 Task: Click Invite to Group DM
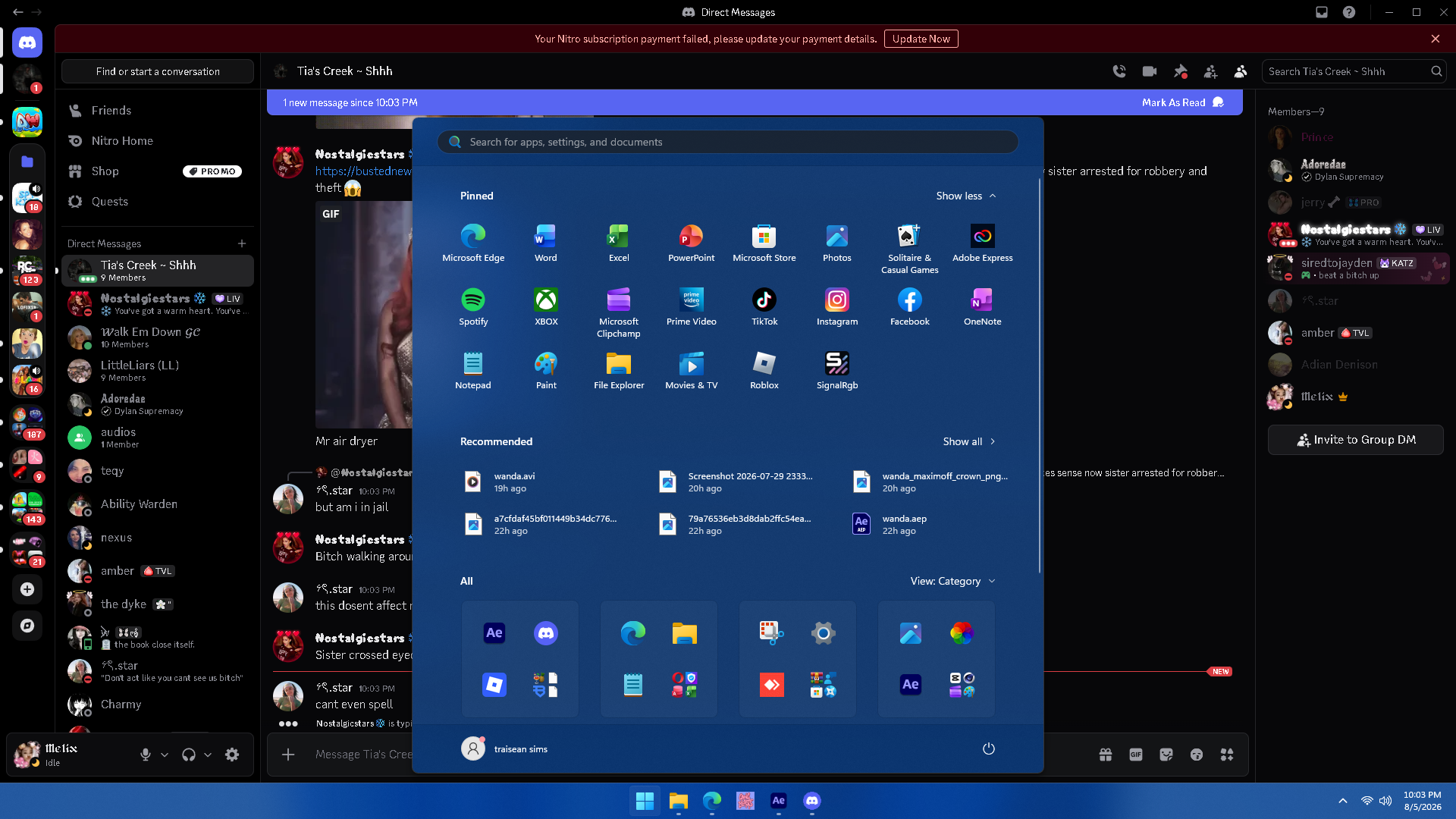[x=1356, y=440]
